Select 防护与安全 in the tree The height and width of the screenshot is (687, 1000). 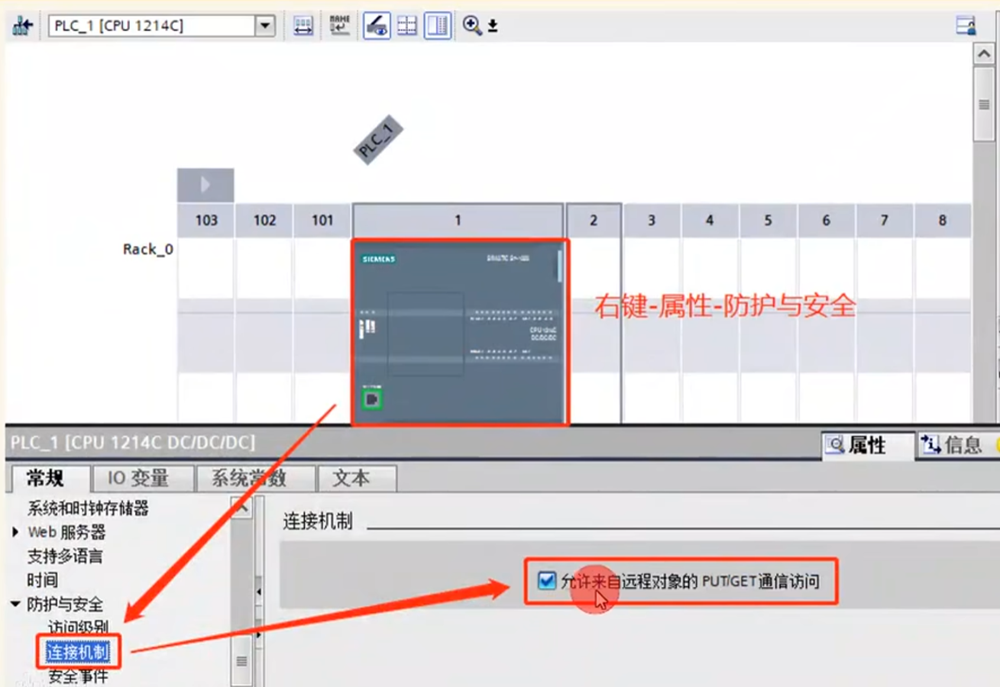(64, 604)
